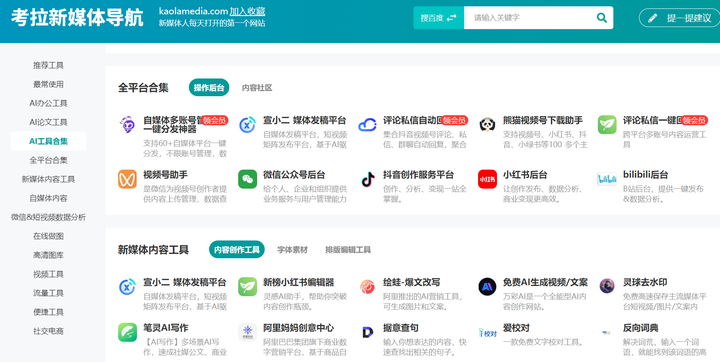This screenshot has width=720, height=362.
Task: Click the 据意查句 D icon
Action: pos(367,332)
